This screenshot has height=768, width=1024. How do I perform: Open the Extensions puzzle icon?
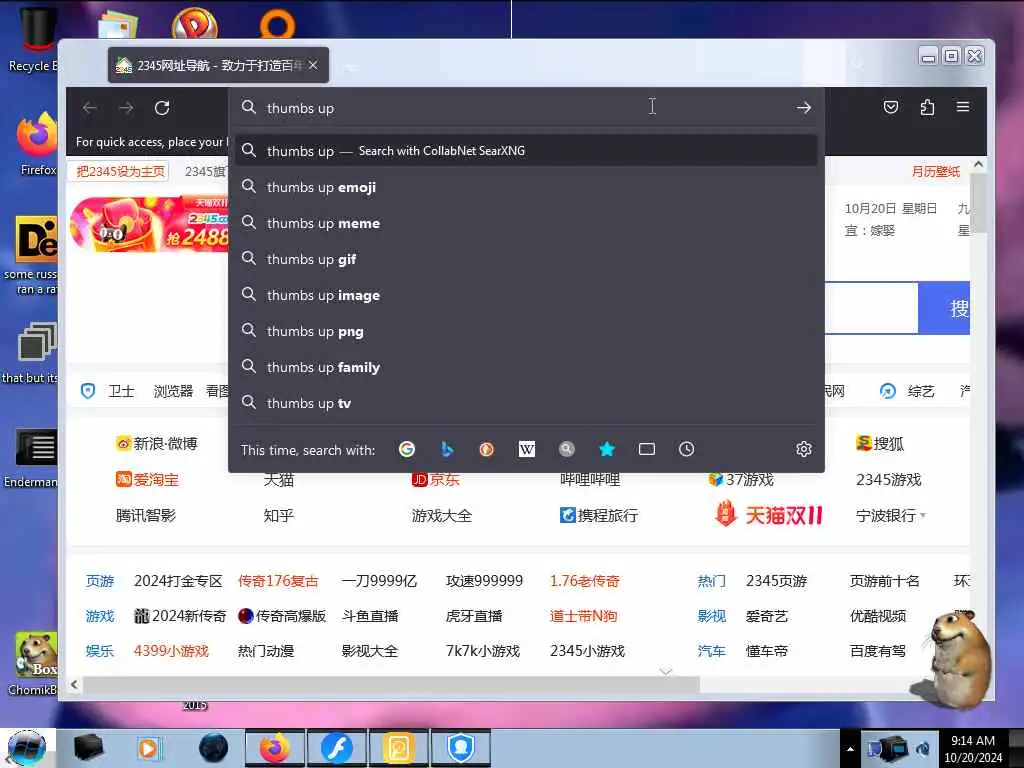927,107
